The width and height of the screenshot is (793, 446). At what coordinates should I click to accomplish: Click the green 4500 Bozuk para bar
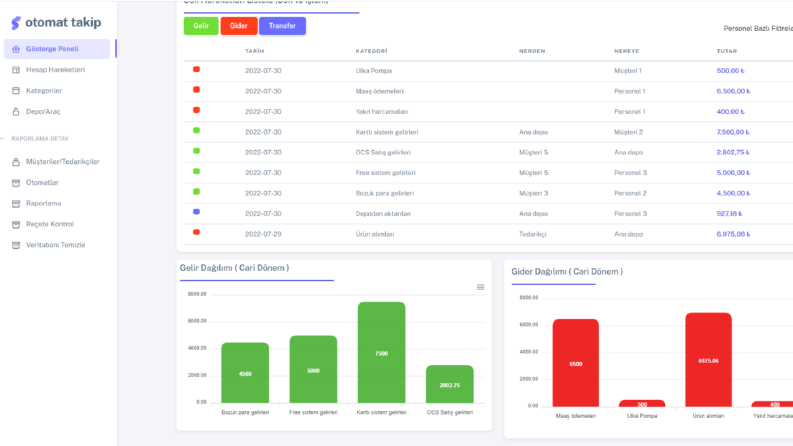(245, 373)
